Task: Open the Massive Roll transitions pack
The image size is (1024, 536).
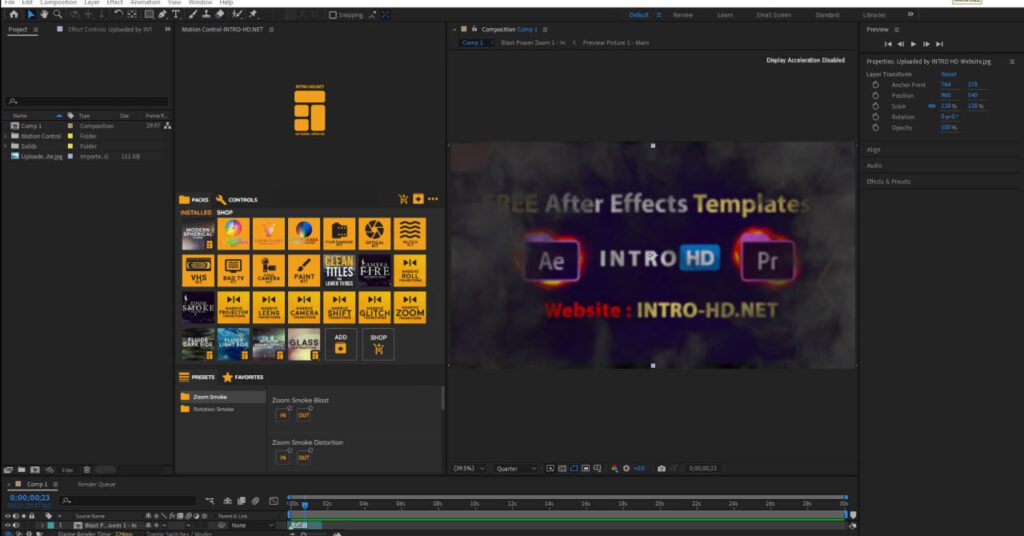Action: tap(409, 270)
